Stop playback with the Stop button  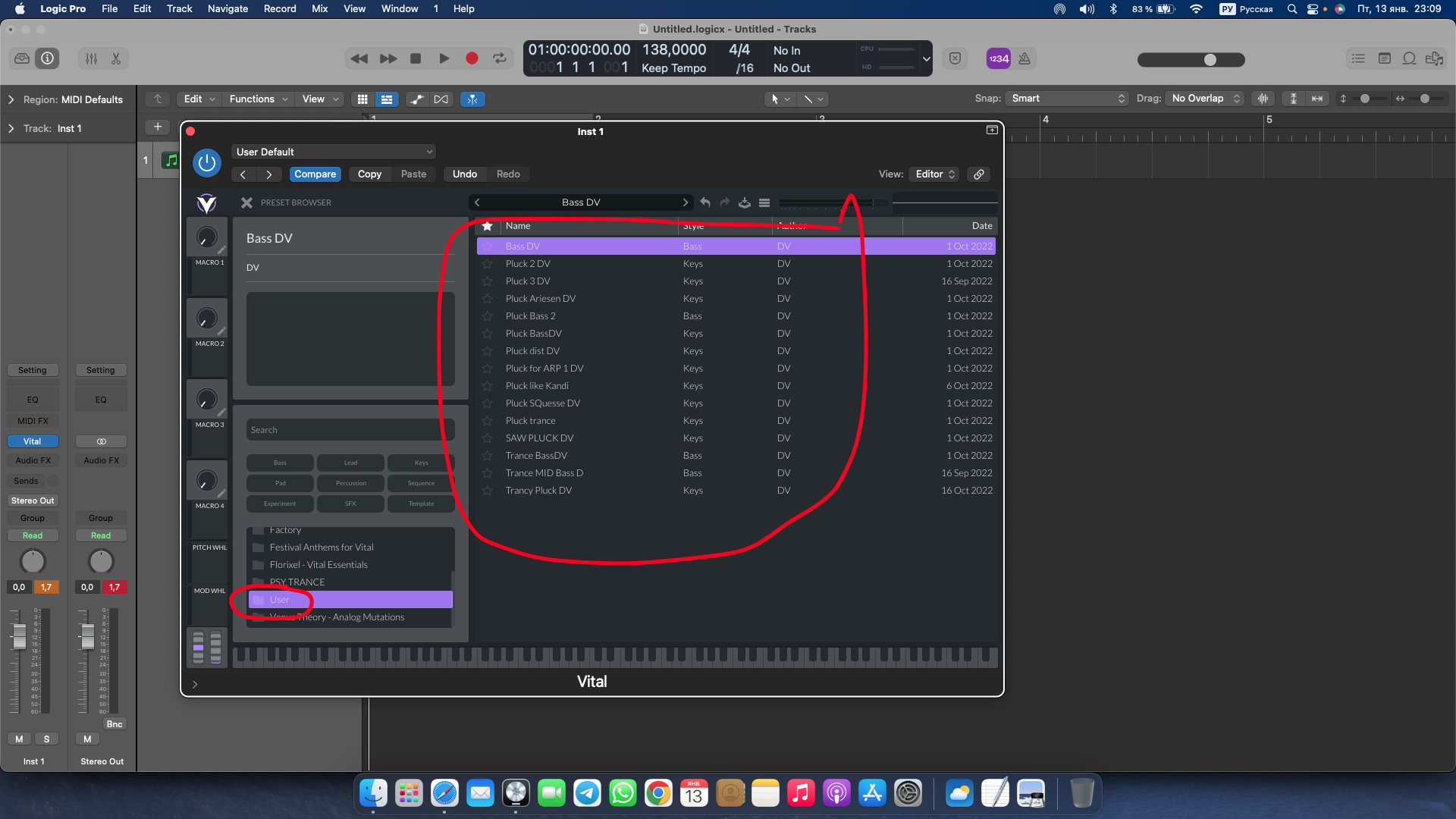click(416, 58)
